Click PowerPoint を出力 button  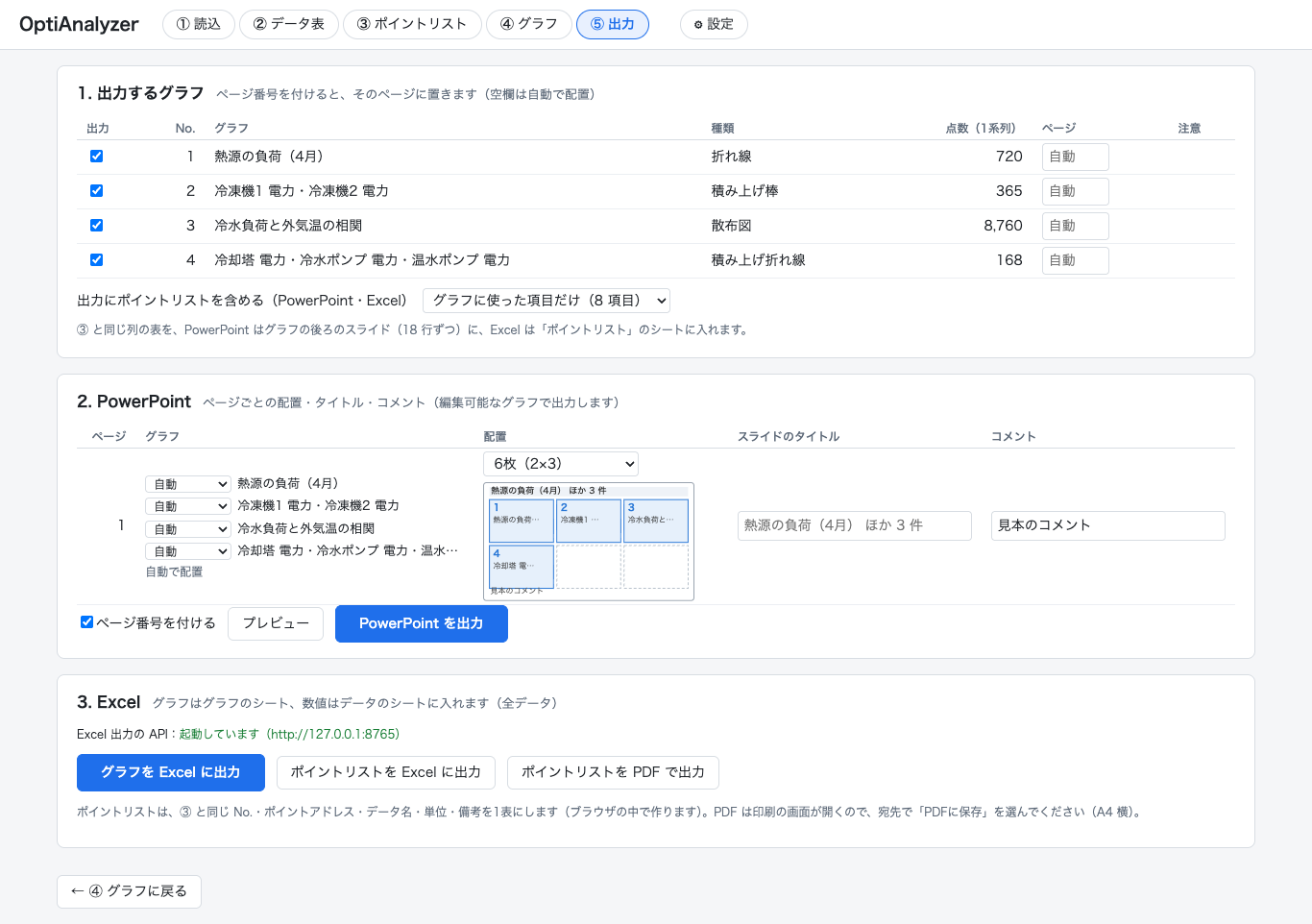tap(422, 623)
